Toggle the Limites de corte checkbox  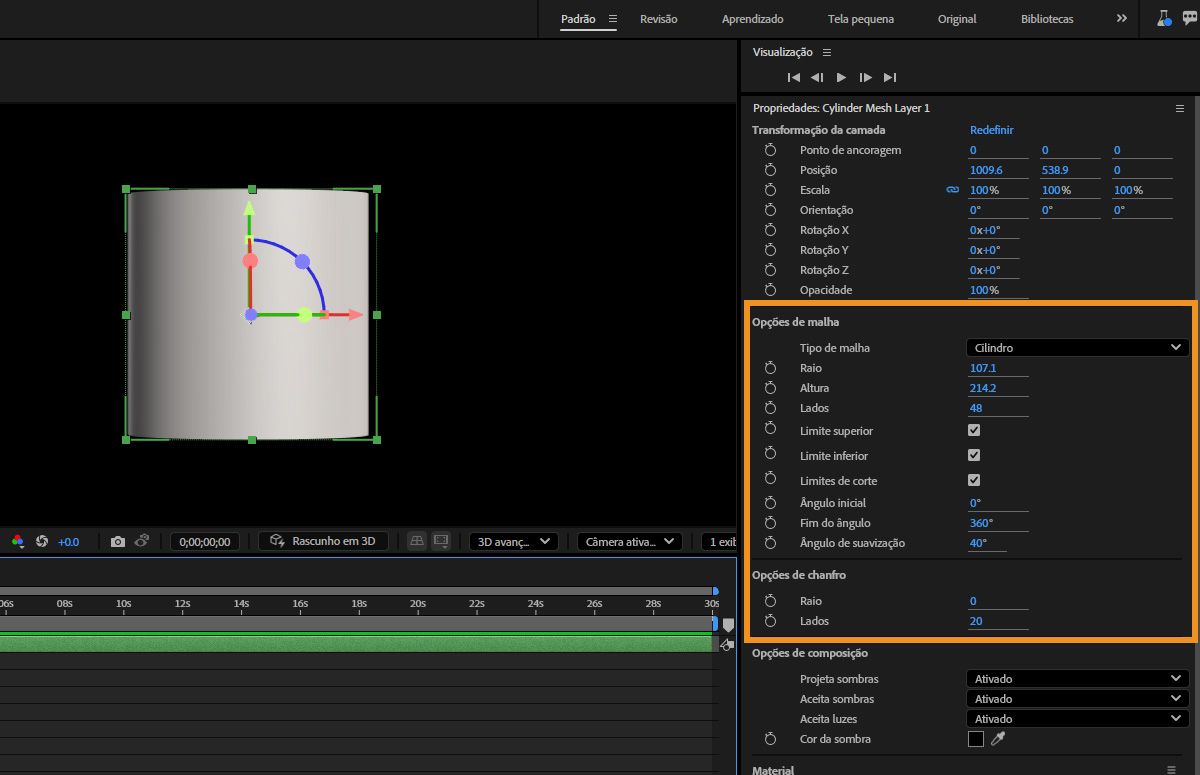974,481
